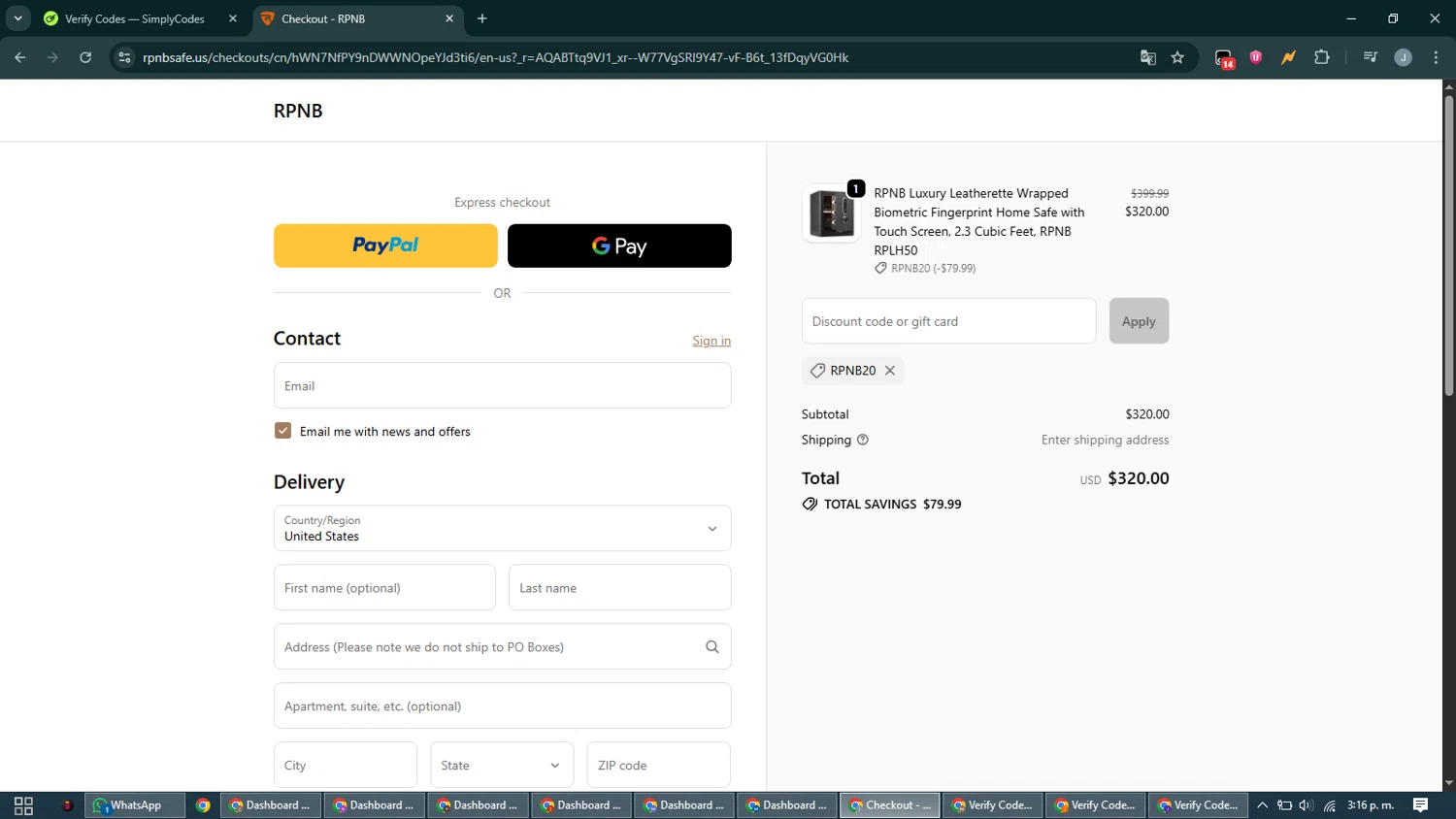Open the tab search dropdown arrow
Viewport: 1456px width, 819px height.
[17, 18]
